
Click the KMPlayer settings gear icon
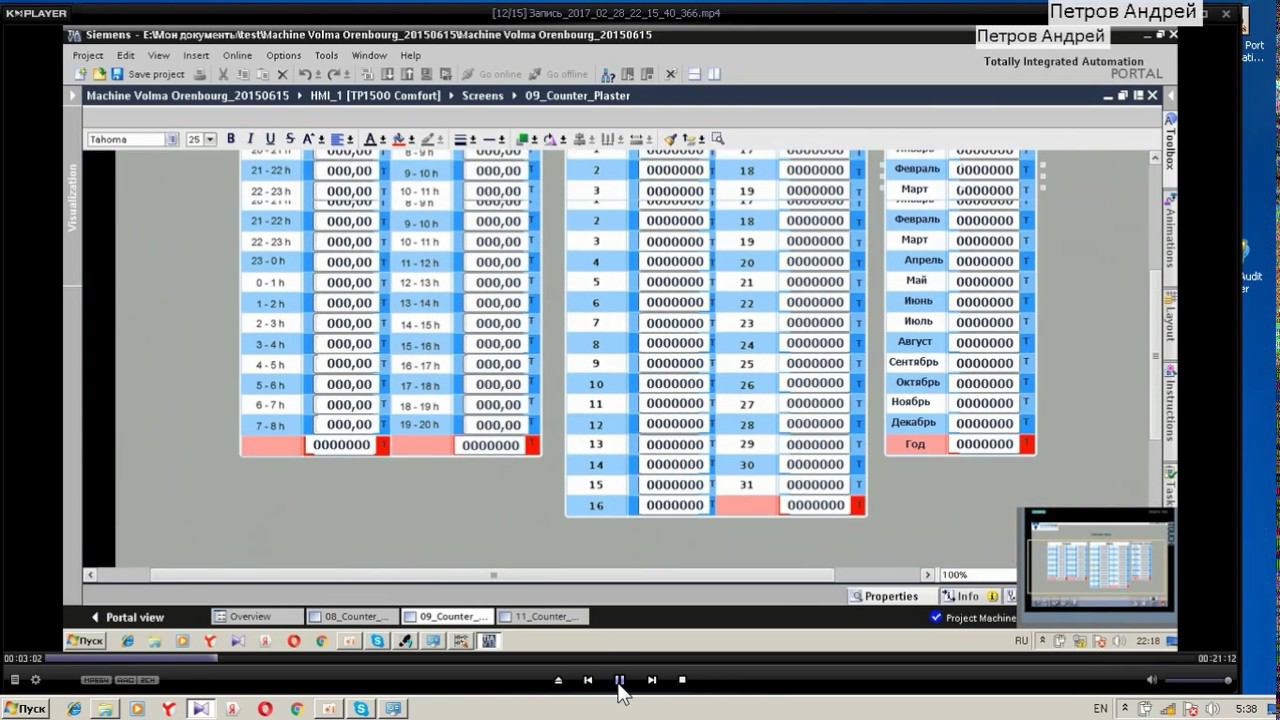[36, 680]
